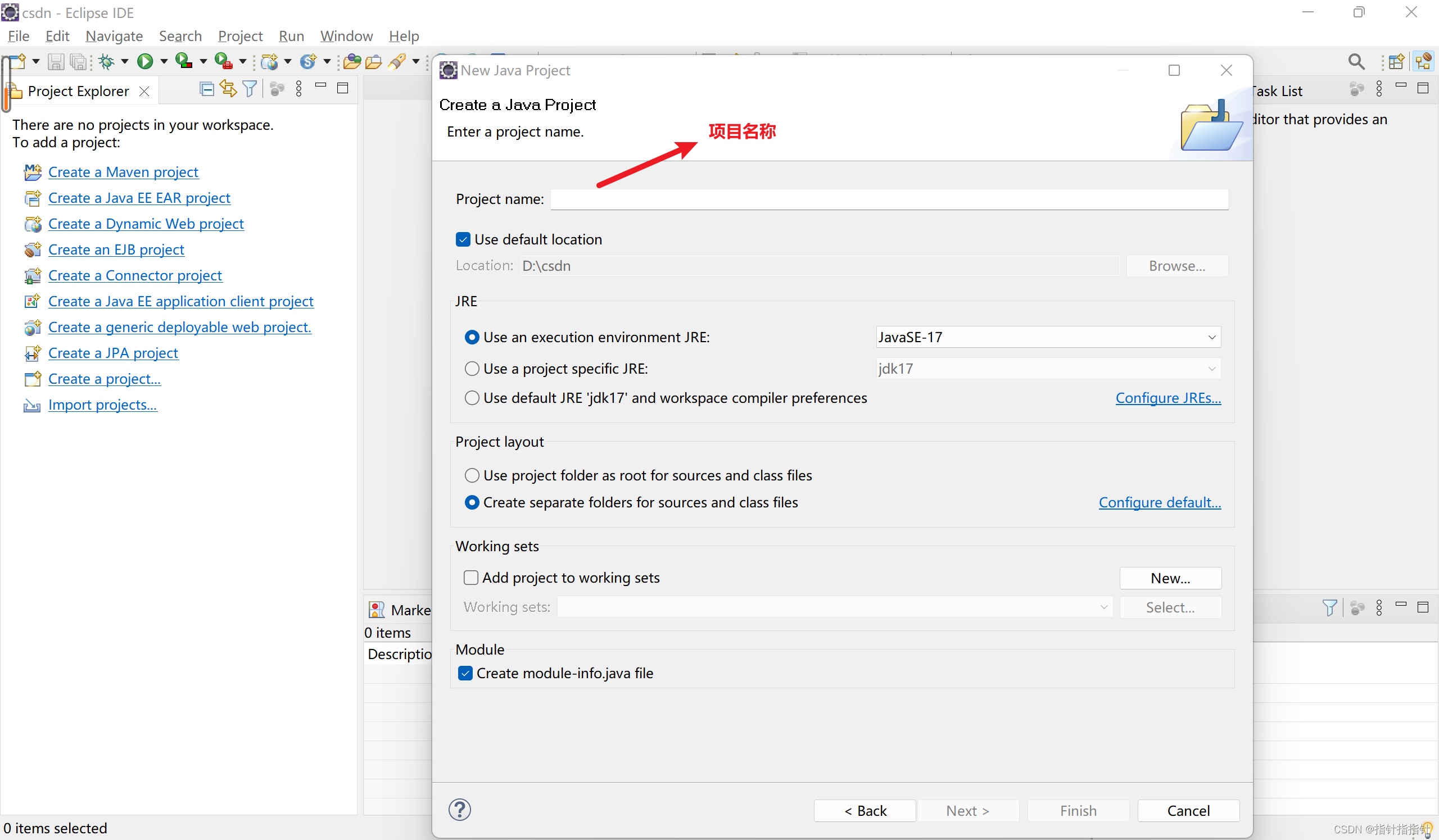Click Create a Maven project link
This screenshot has height=840, width=1439.
tap(123, 172)
